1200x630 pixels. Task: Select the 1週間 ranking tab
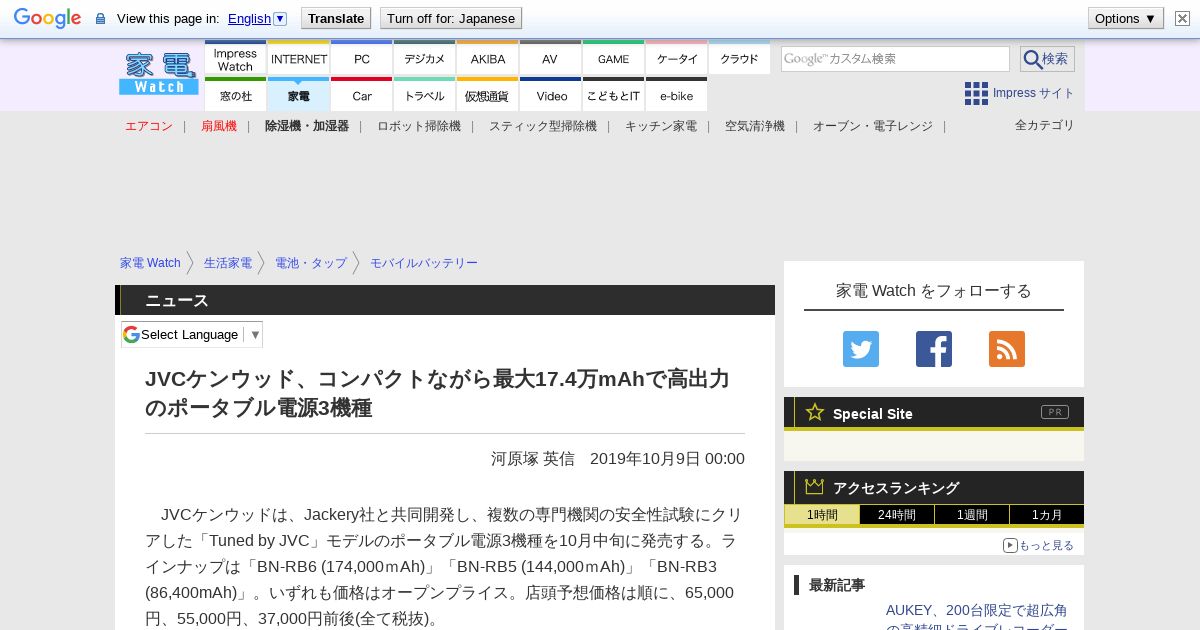[x=972, y=515]
